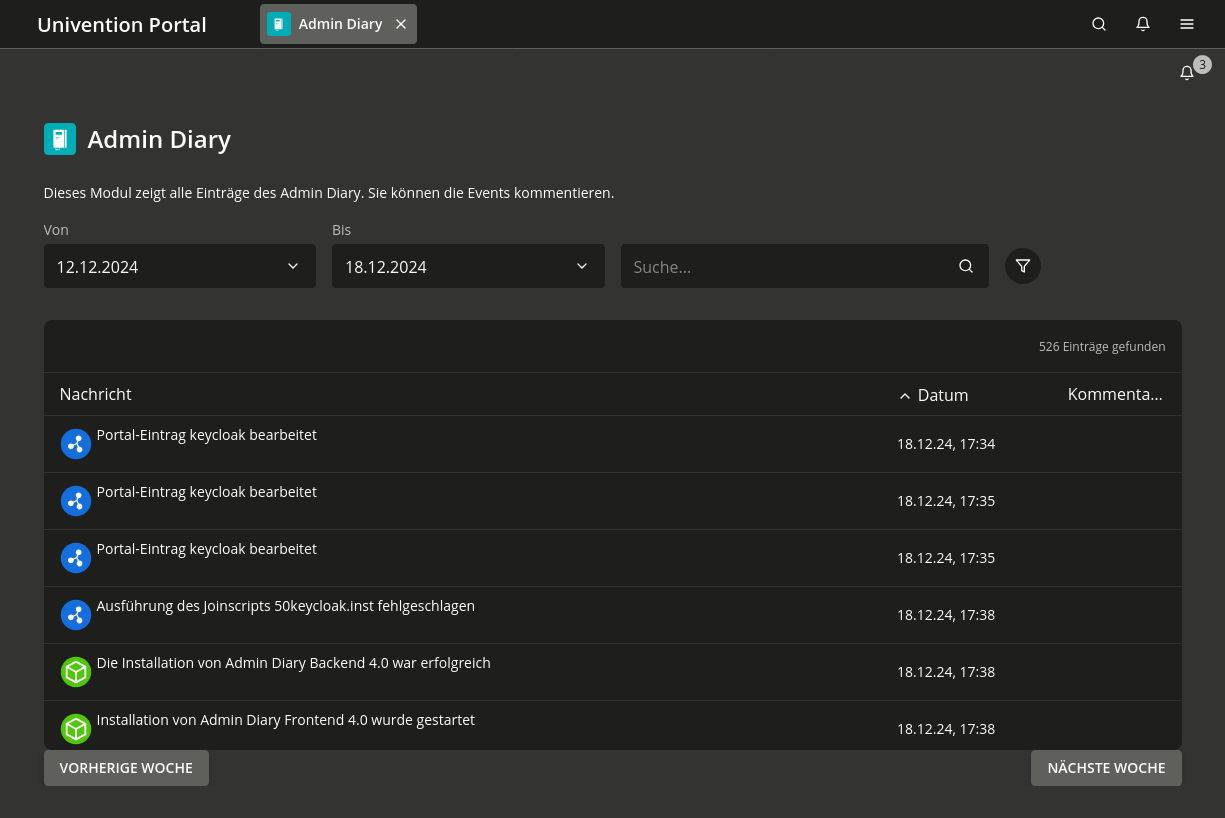The image size is (1225, 818).
Task: Switch to the Admin Diary tab
Action: [x=338, y=24]
